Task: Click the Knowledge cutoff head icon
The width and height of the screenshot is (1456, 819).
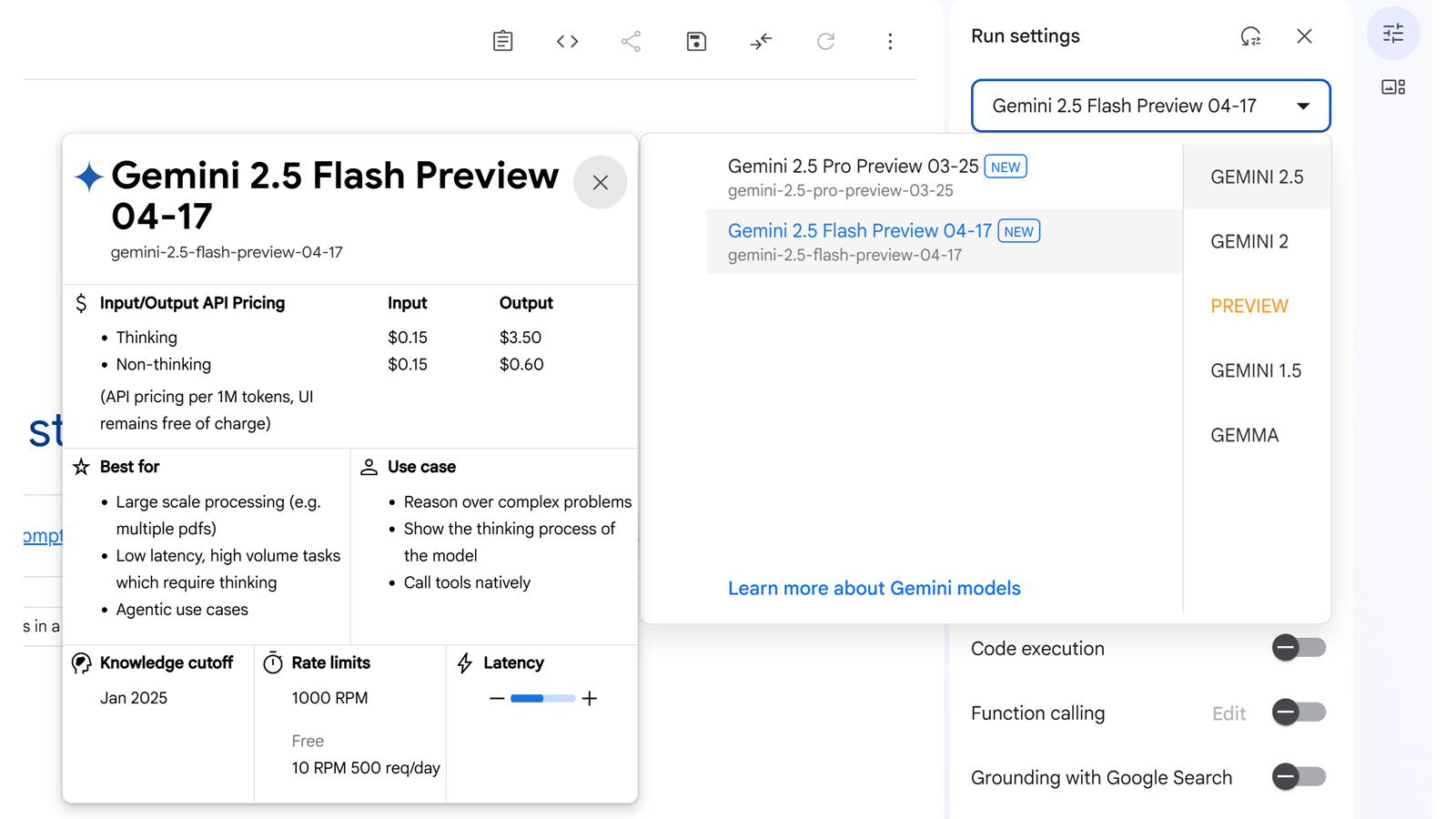Action: pyautogui.click(x=81, y=663)
